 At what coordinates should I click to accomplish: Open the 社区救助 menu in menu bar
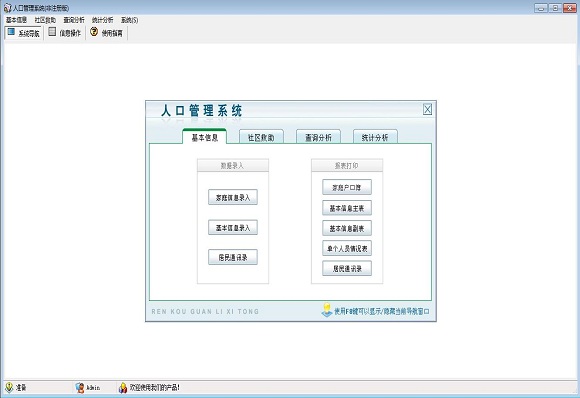[x=45, y=20]
